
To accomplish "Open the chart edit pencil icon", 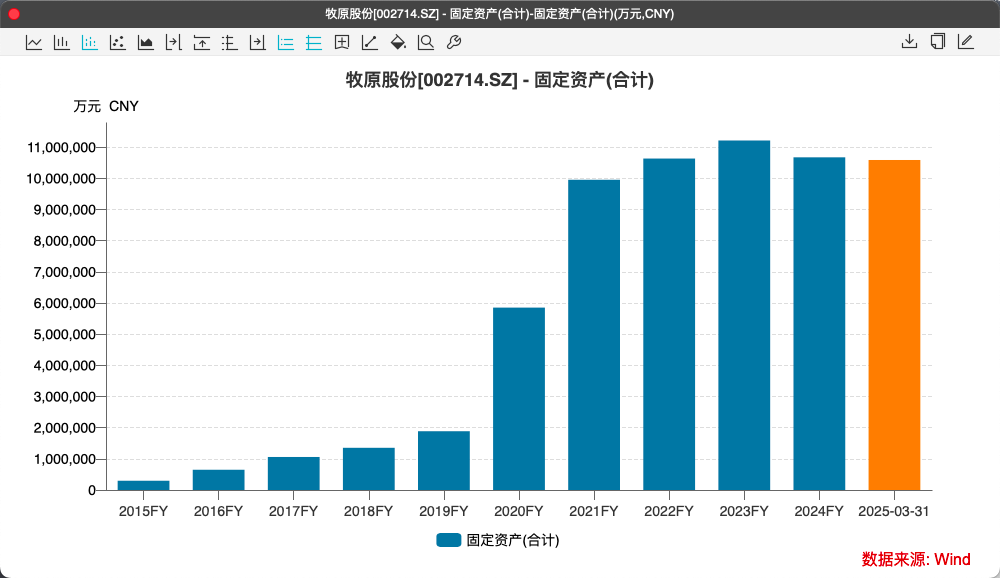I will (965, 42).
